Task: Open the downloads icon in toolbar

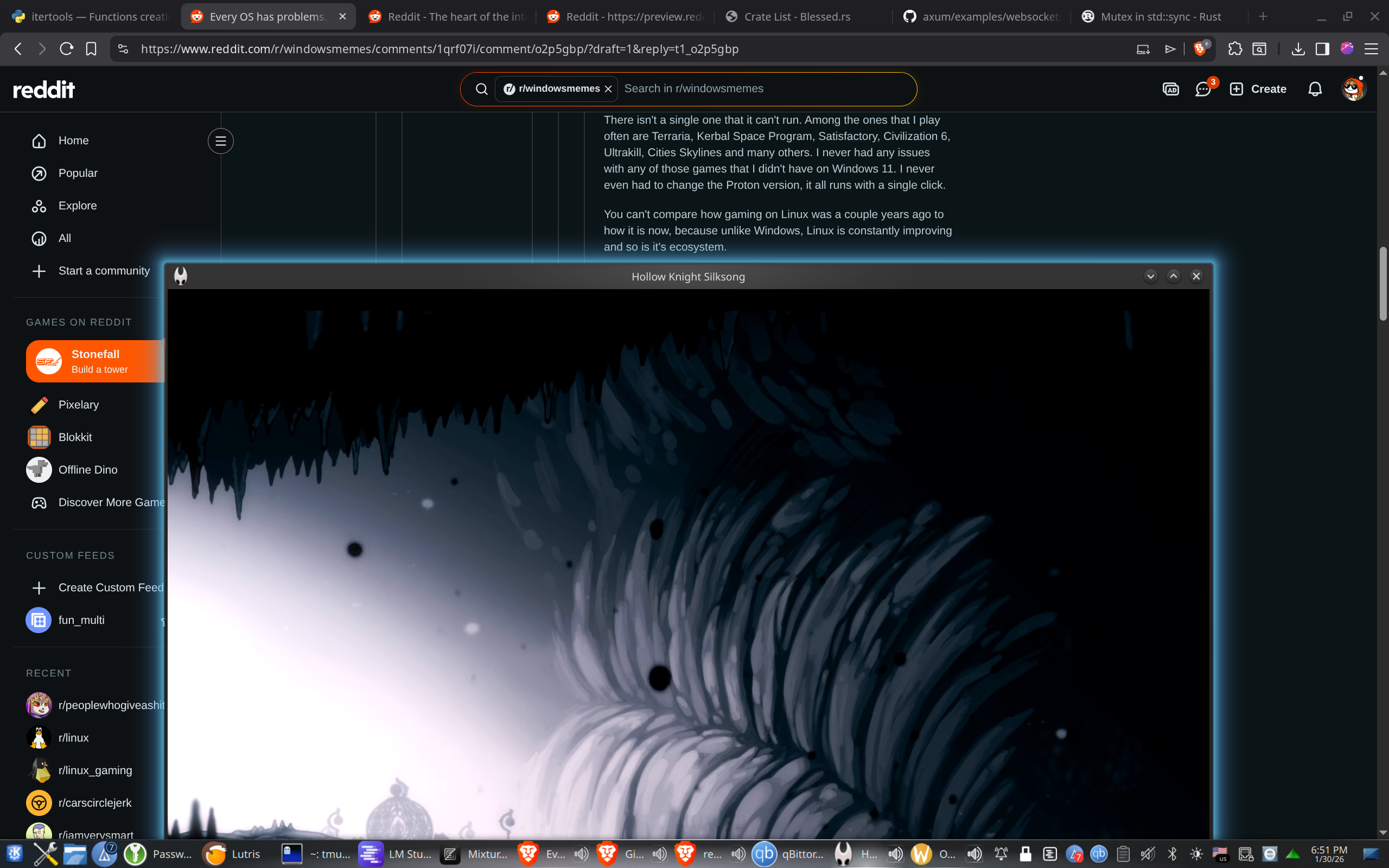Action: tap(1298, 49)
